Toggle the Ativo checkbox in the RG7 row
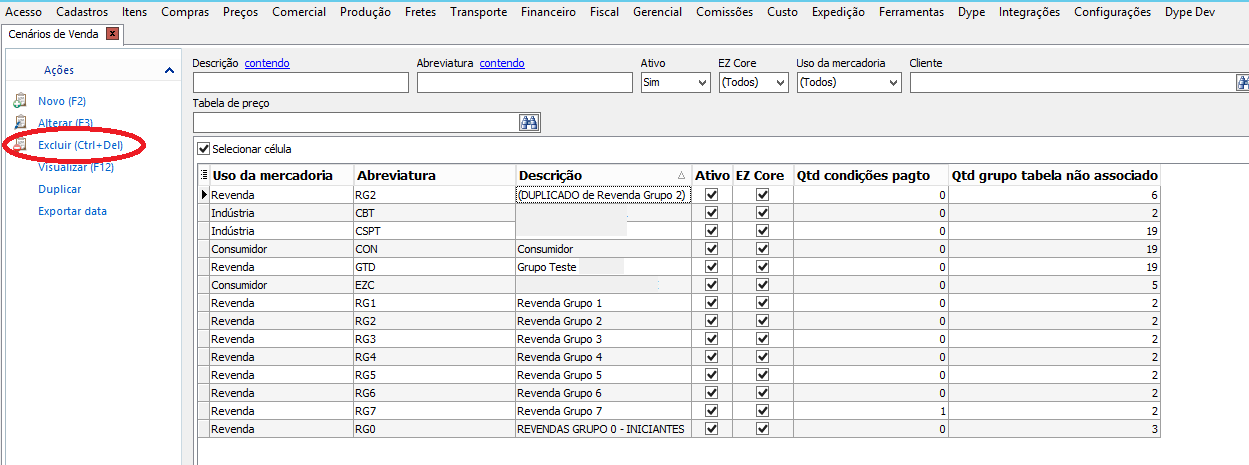 point(712,411)
